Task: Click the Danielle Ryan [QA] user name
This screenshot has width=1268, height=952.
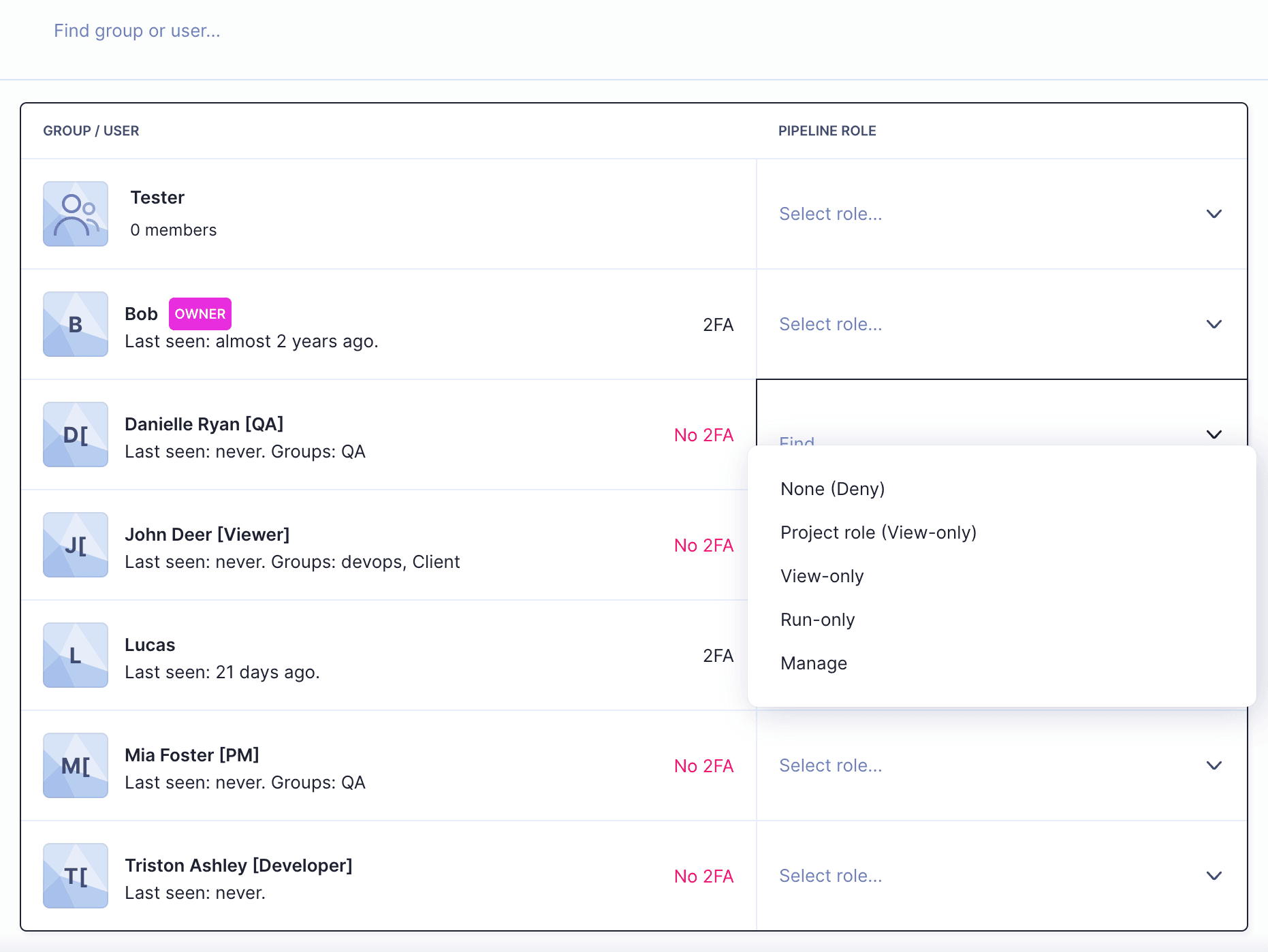Action: click(x=204, y=424)
